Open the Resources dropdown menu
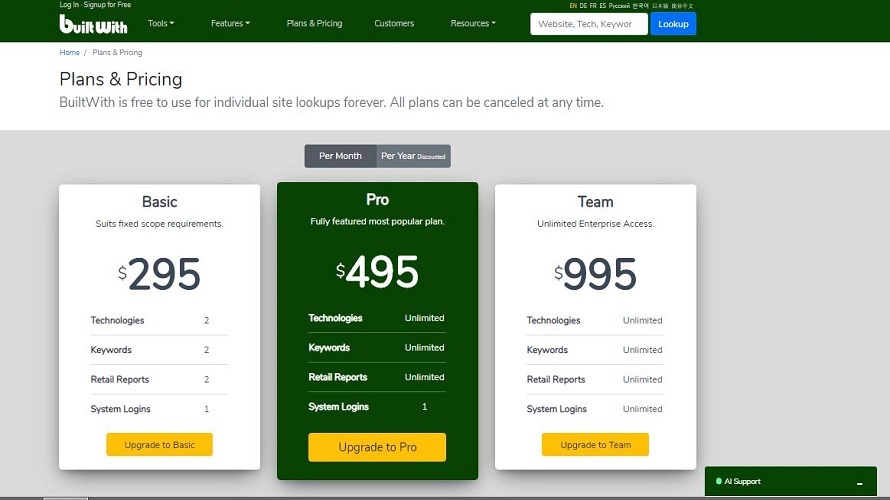Screen dimensions: 890x500 coord(473,23)
